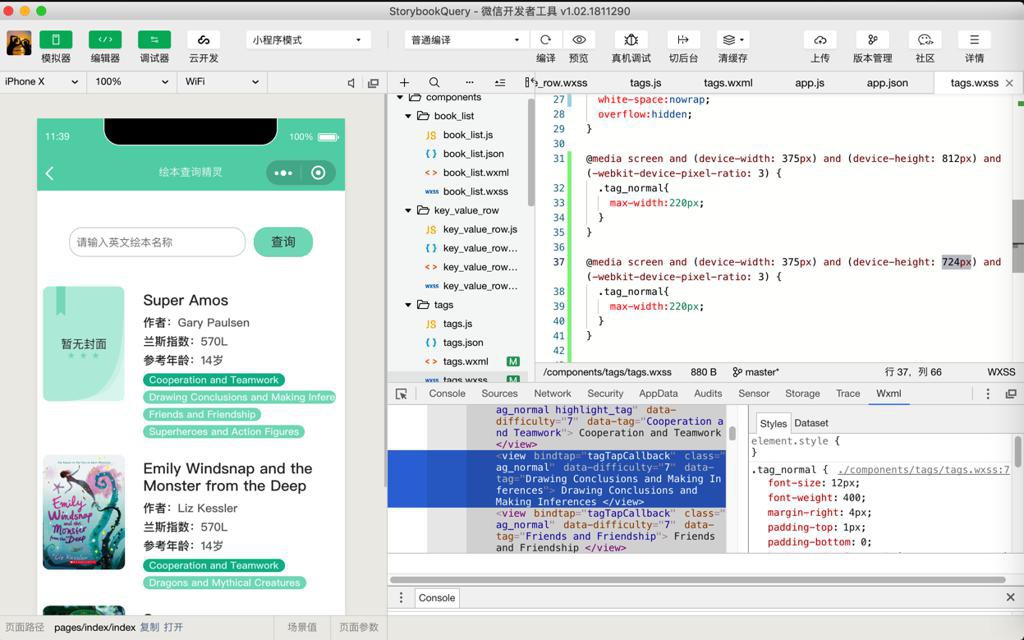Open the tags.wxss:7 source link

tap(923, 469)
